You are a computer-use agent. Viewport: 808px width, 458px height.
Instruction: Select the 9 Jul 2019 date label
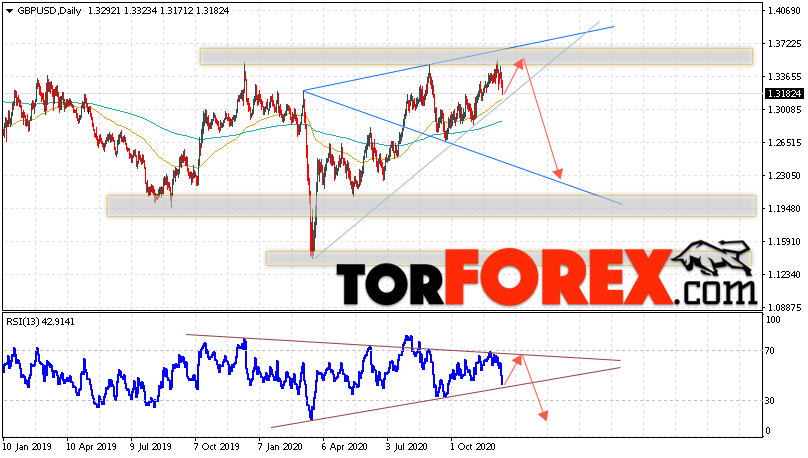[151, 447]
